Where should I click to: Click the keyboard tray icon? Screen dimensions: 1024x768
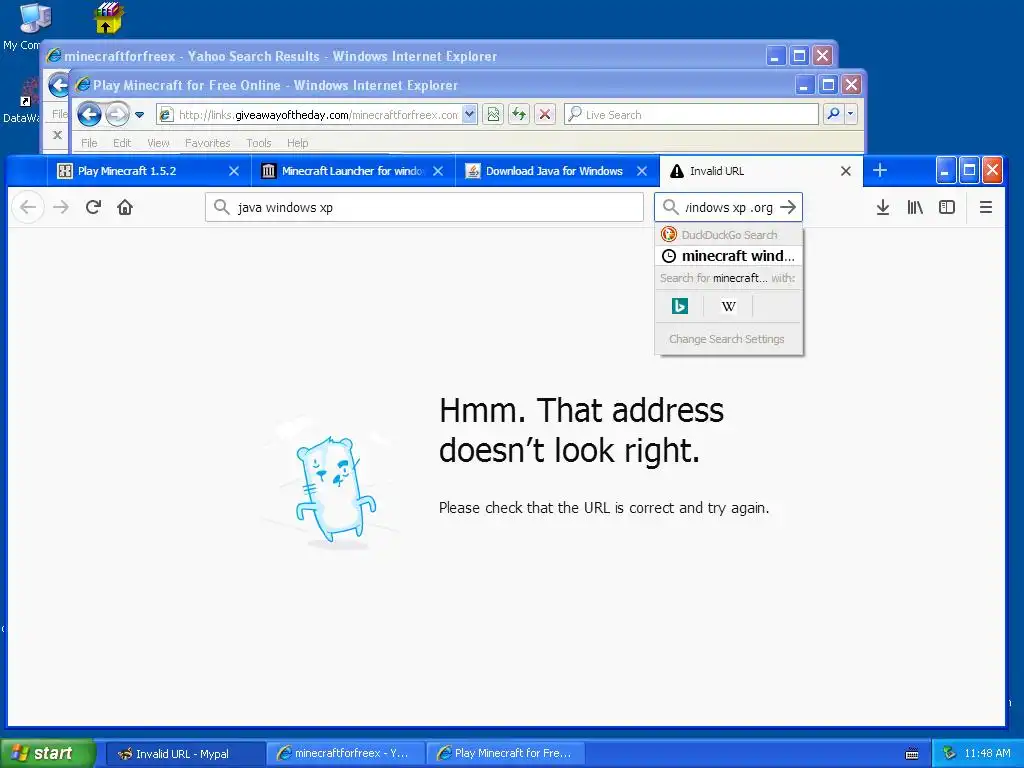(912, 754)
